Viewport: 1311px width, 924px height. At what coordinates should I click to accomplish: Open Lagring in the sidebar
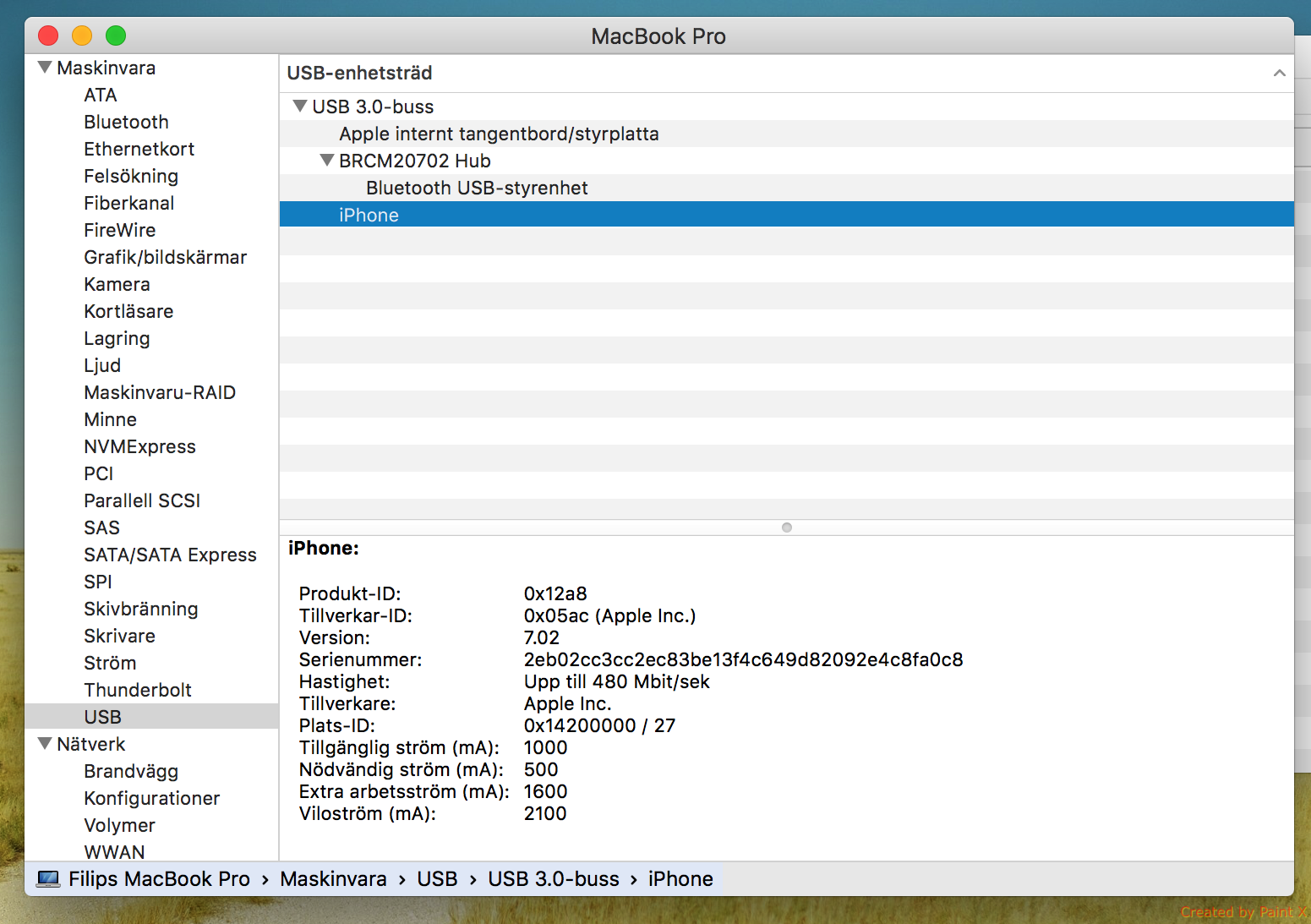(x=117, y=338)
